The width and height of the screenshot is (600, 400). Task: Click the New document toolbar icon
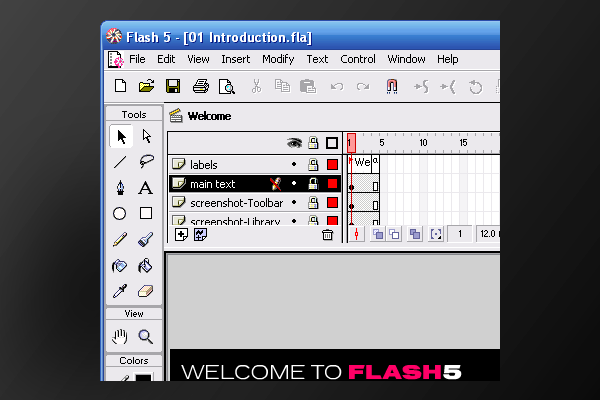[x=121, y=86]
